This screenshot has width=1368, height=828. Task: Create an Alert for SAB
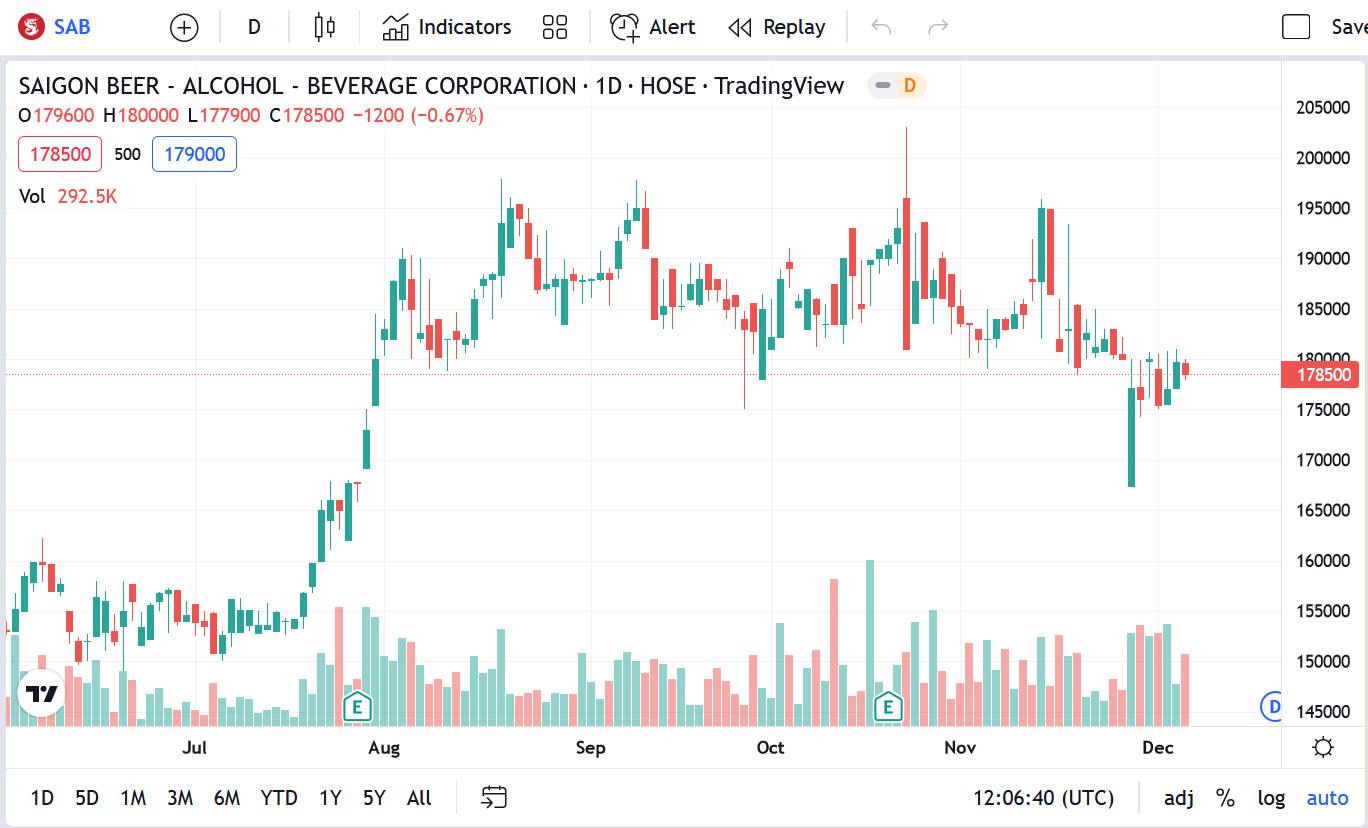pos(653,27)
